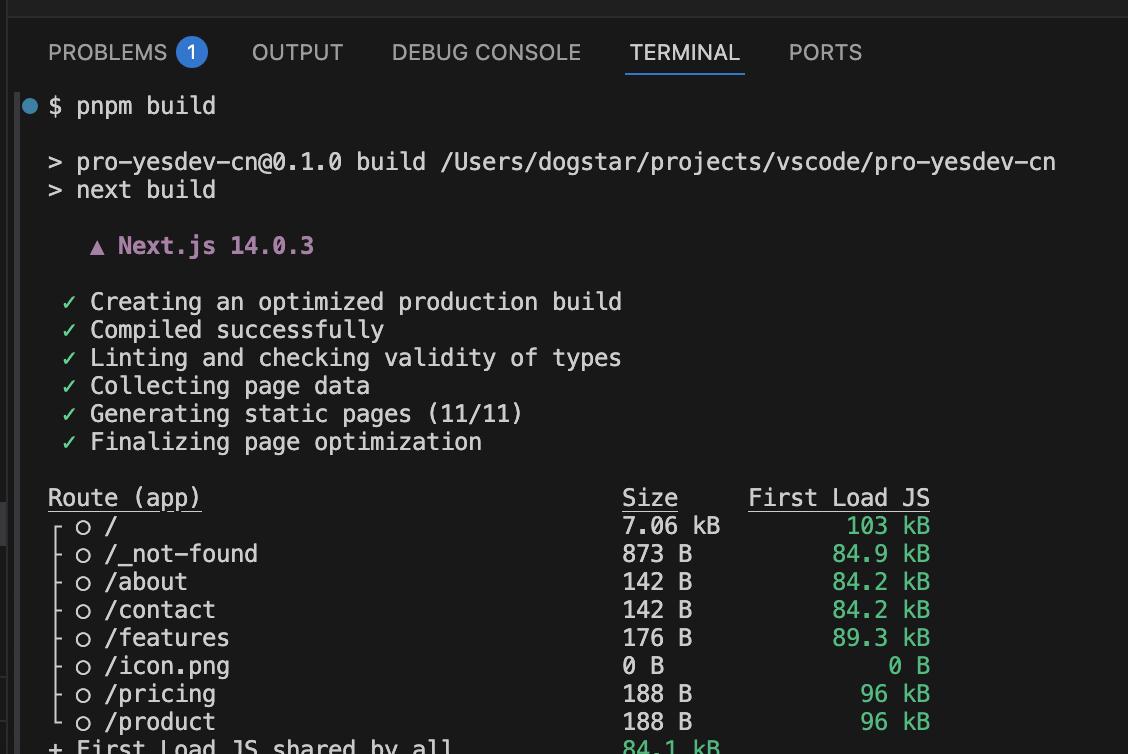
Task: Click the circle marker for /icon.png
Action: [x=83, y=668]
